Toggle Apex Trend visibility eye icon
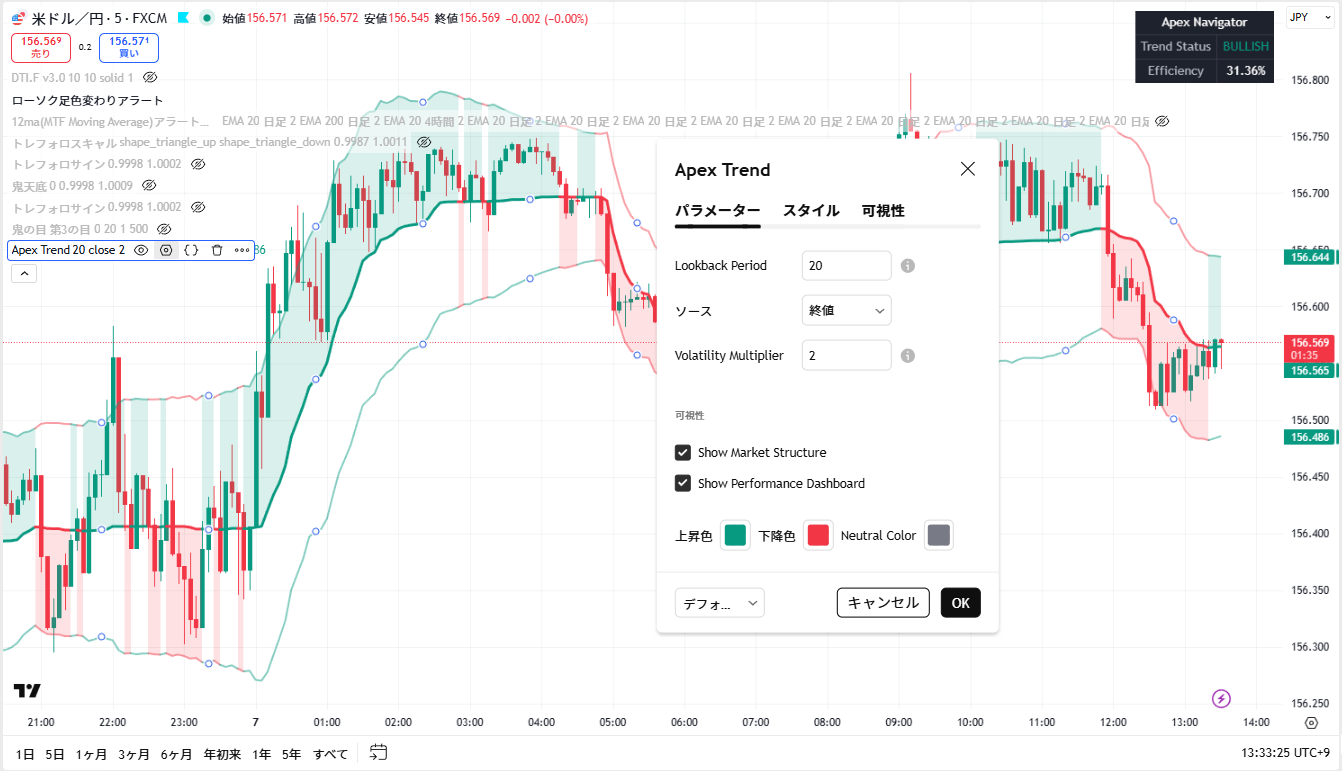 click(x=141, y=250)
